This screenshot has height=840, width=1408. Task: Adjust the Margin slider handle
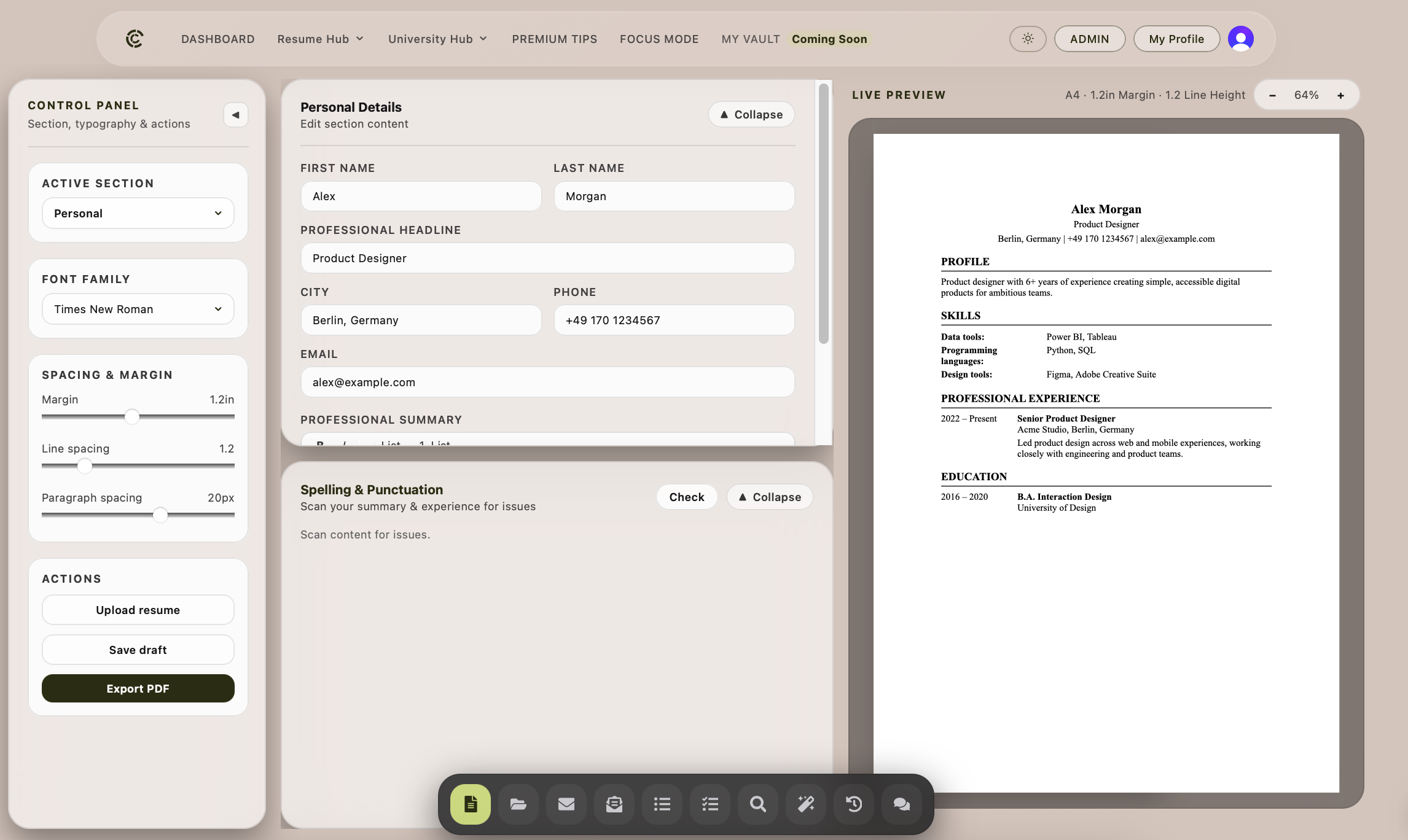(132, 417)
